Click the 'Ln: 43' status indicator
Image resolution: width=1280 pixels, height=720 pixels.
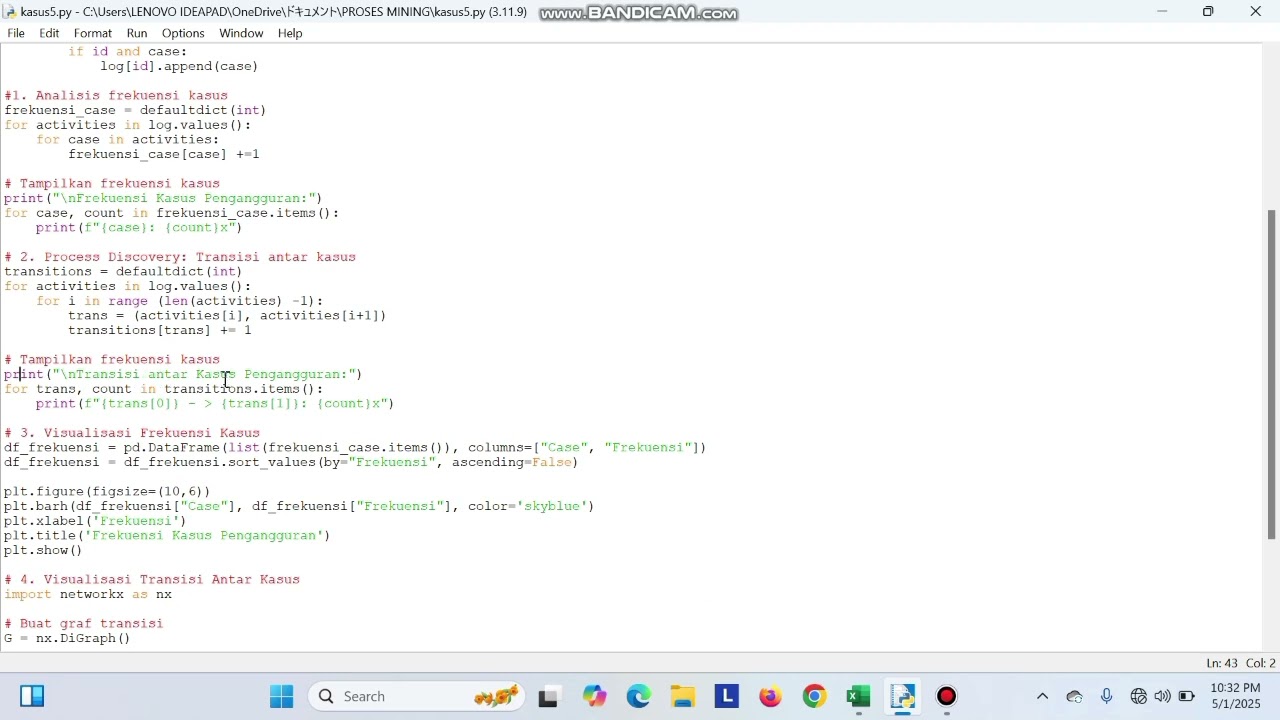click(1222, 663)
